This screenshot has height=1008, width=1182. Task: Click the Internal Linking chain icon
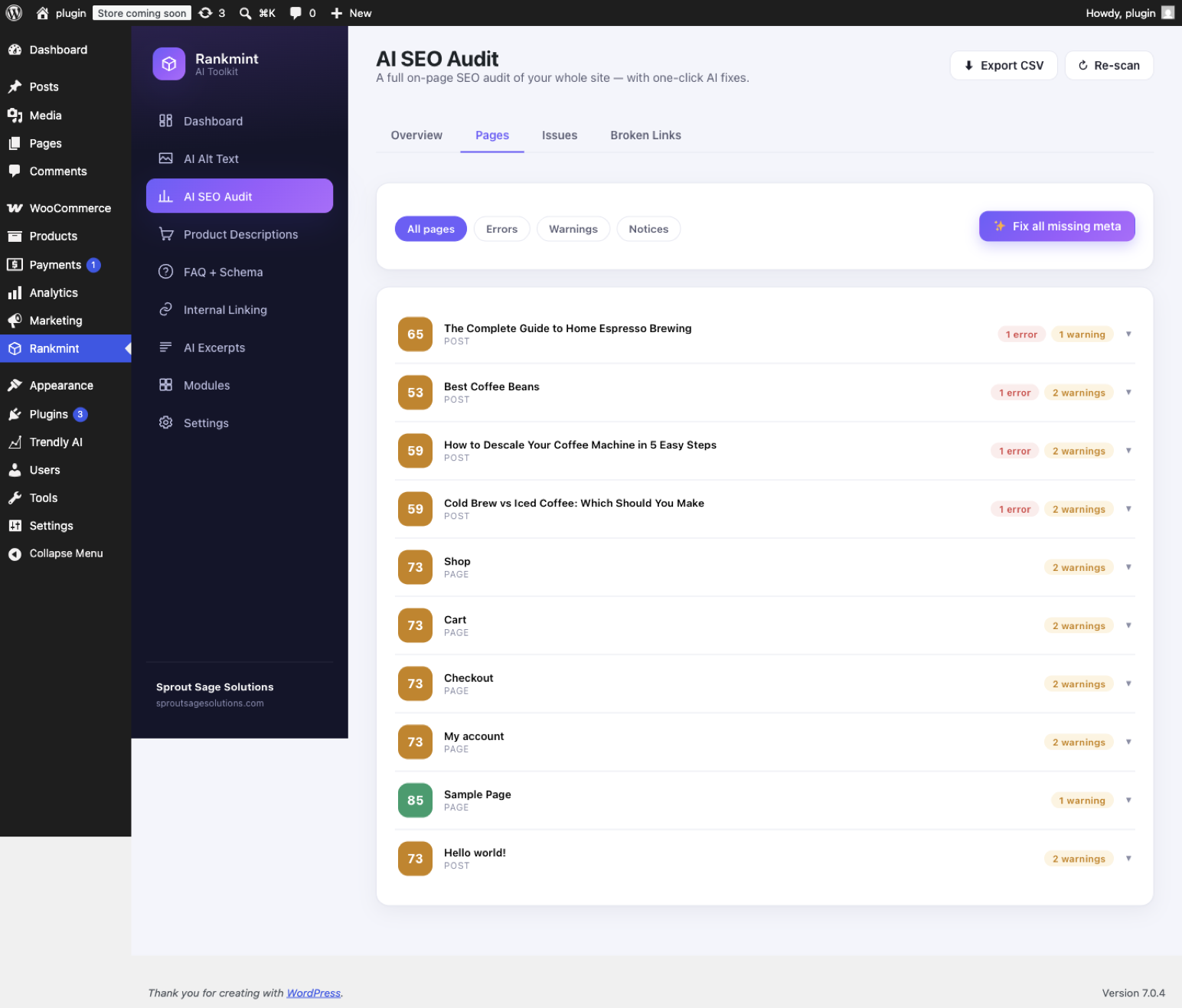165,309
